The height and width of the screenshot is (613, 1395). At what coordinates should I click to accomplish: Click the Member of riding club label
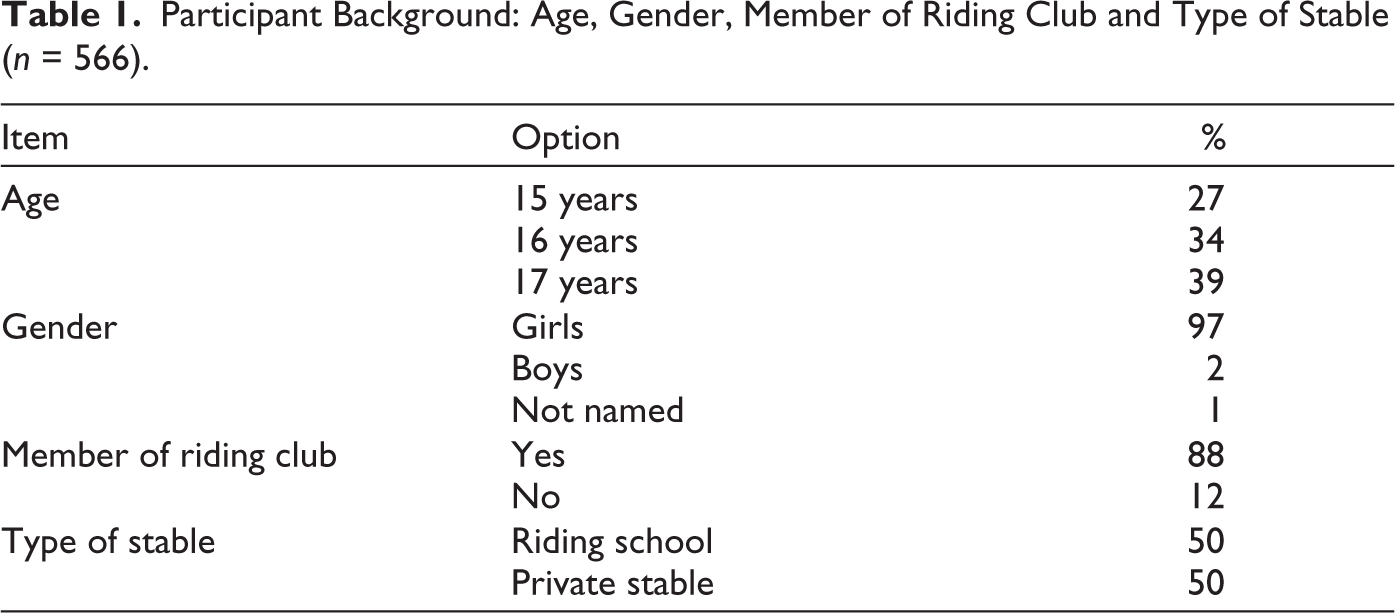(169, 456)
